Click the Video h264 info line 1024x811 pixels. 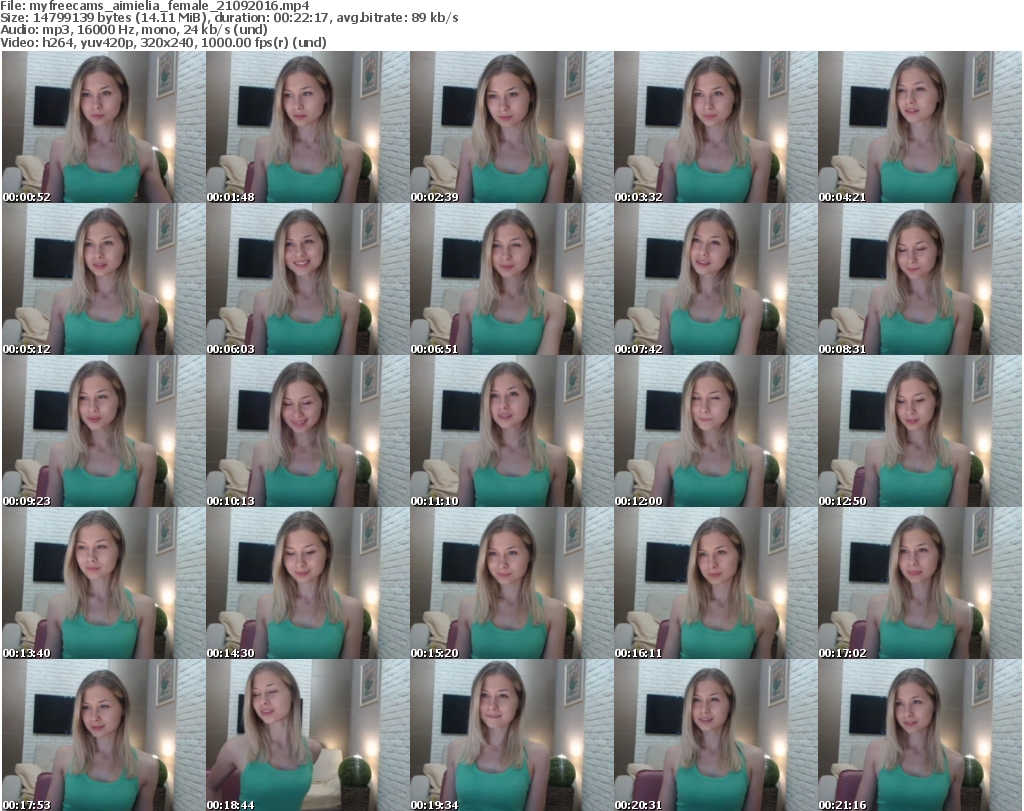tap(163, 42)
